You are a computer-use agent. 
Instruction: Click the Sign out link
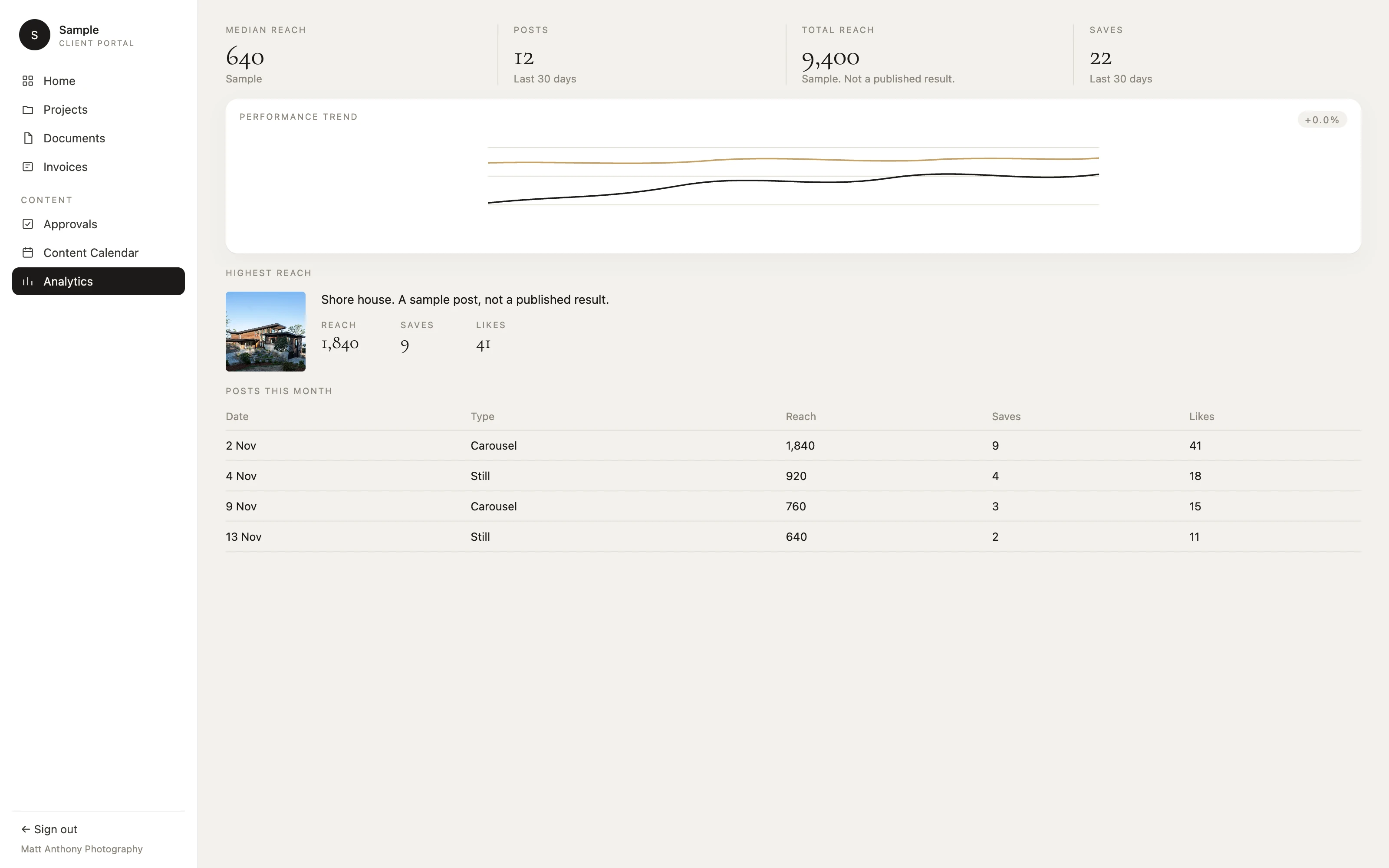49,829
